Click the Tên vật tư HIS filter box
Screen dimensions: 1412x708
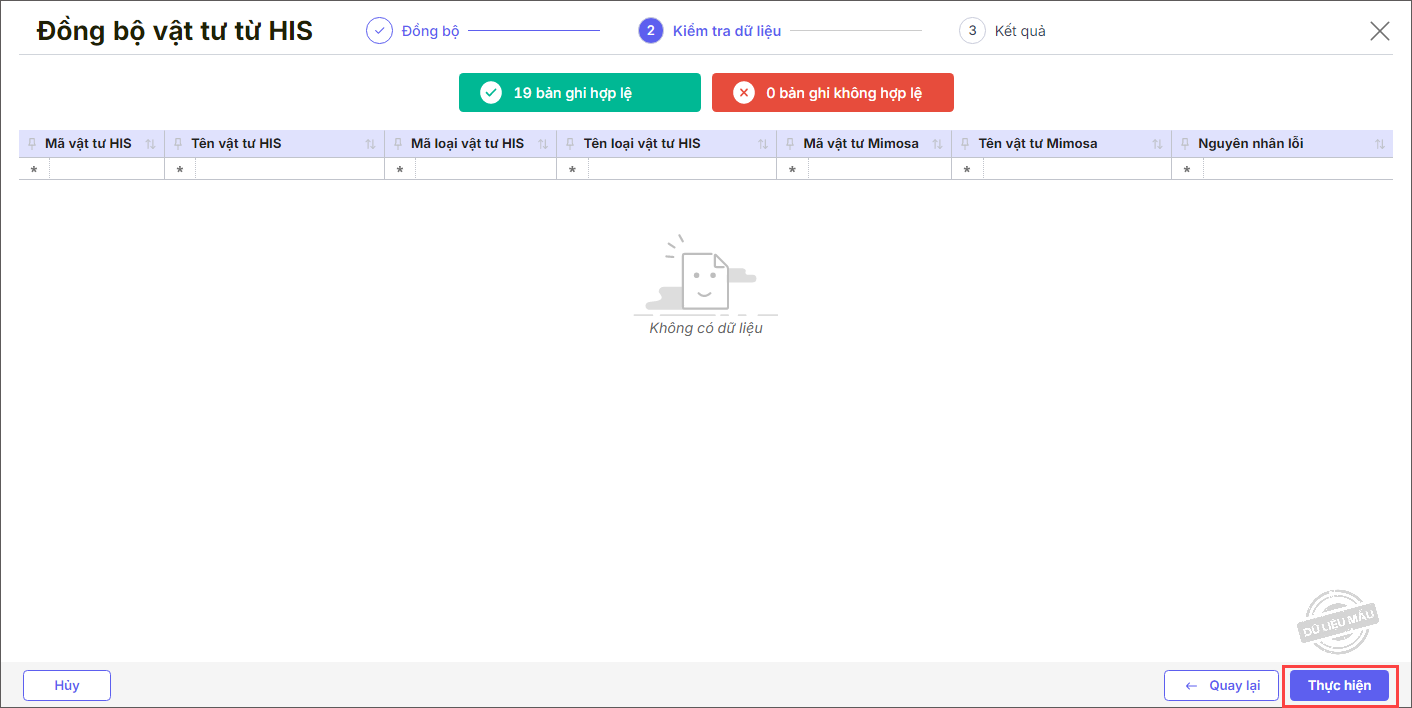[x=289, y=170]
